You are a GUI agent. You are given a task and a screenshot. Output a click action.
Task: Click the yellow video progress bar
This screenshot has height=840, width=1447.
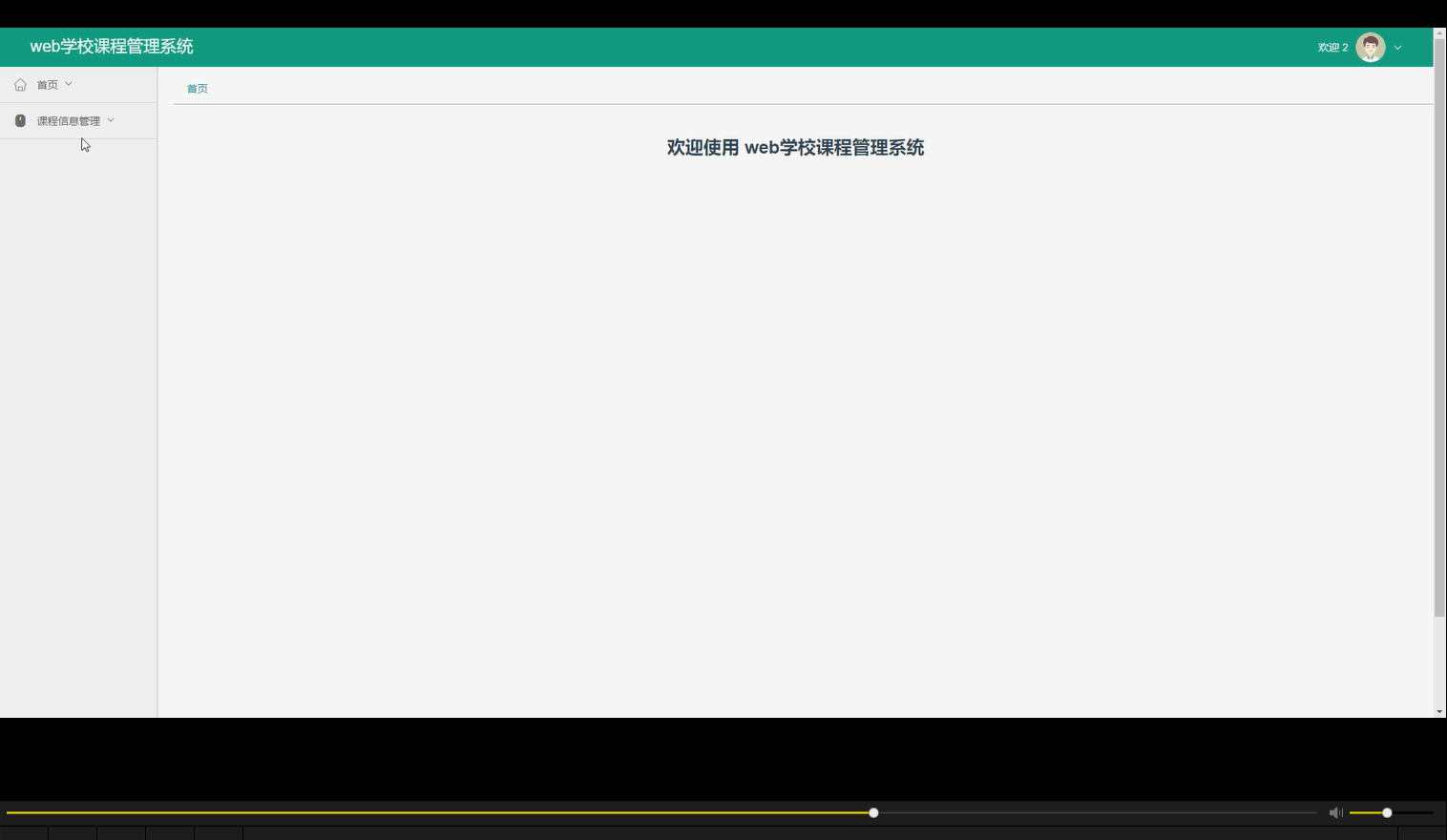pos(477,812)
